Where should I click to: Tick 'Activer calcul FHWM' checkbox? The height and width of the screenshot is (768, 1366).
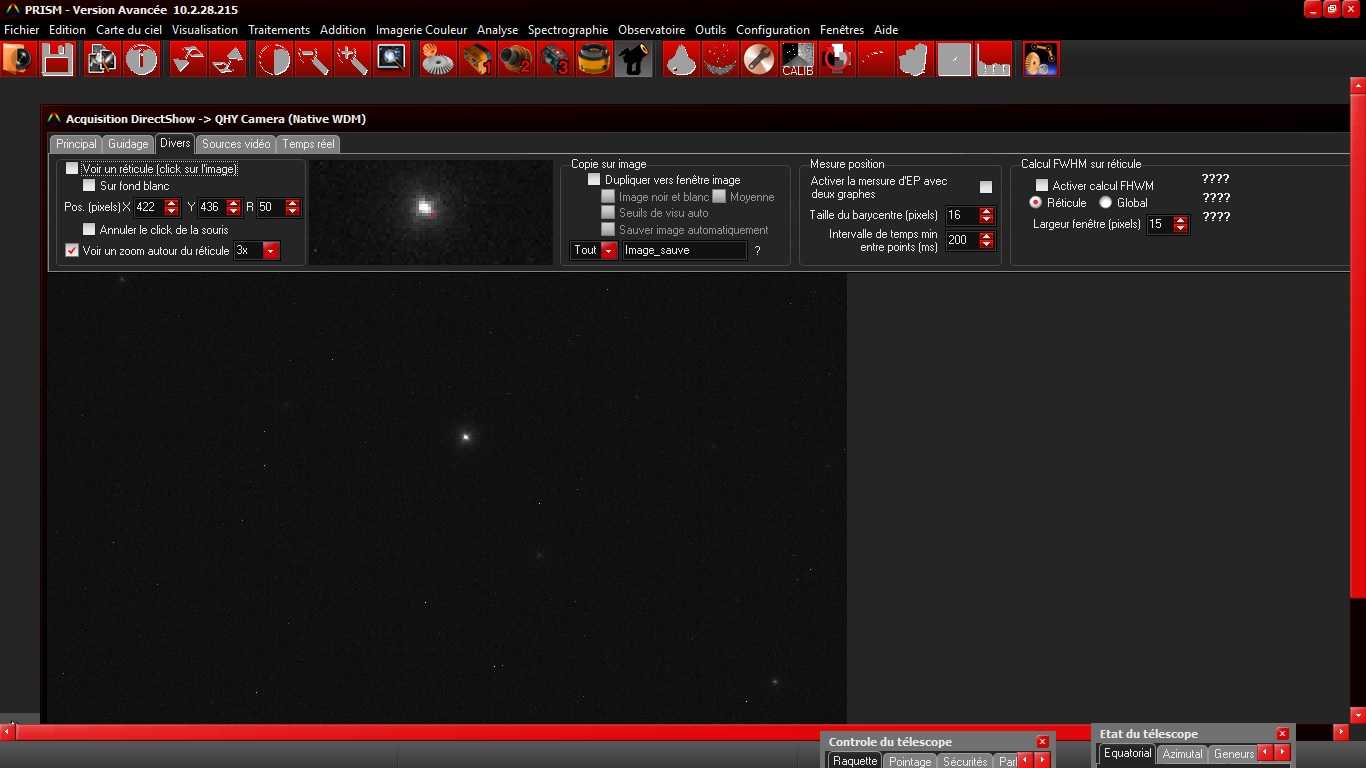click(x=1042, y=186)
